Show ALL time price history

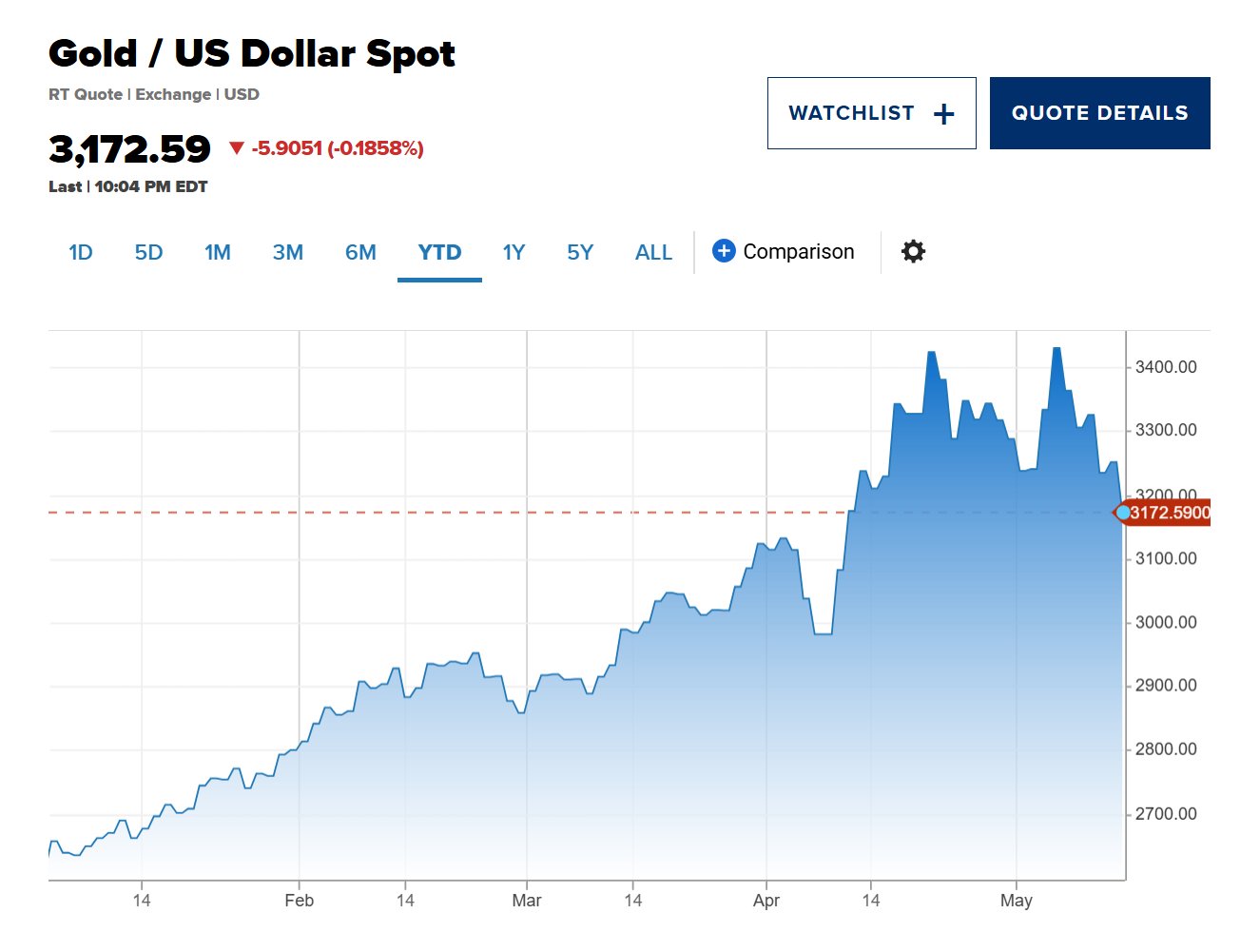click(x=653, y=253)
